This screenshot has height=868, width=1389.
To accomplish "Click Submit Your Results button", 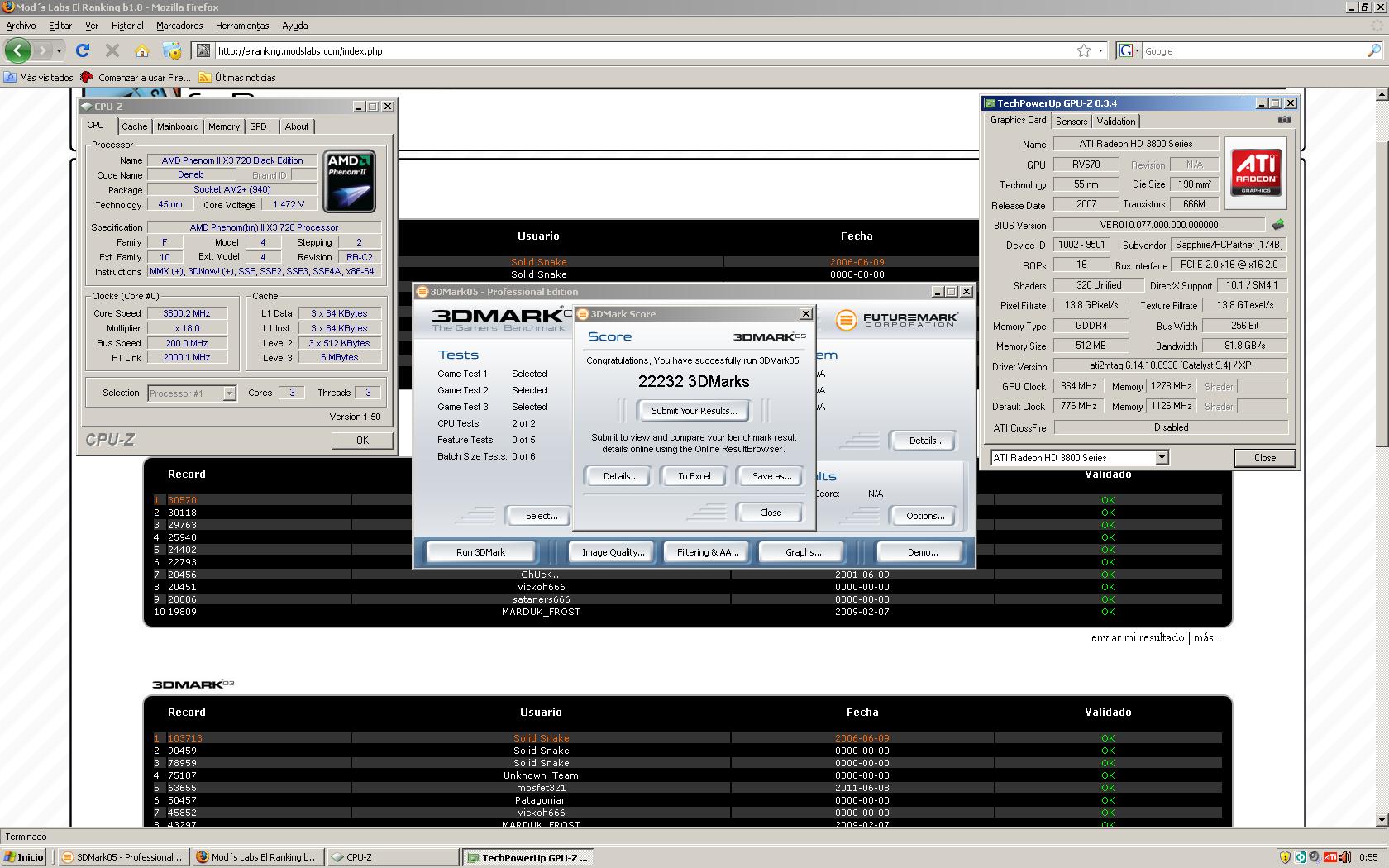I will pyautogui.click(x=694, y=411).
